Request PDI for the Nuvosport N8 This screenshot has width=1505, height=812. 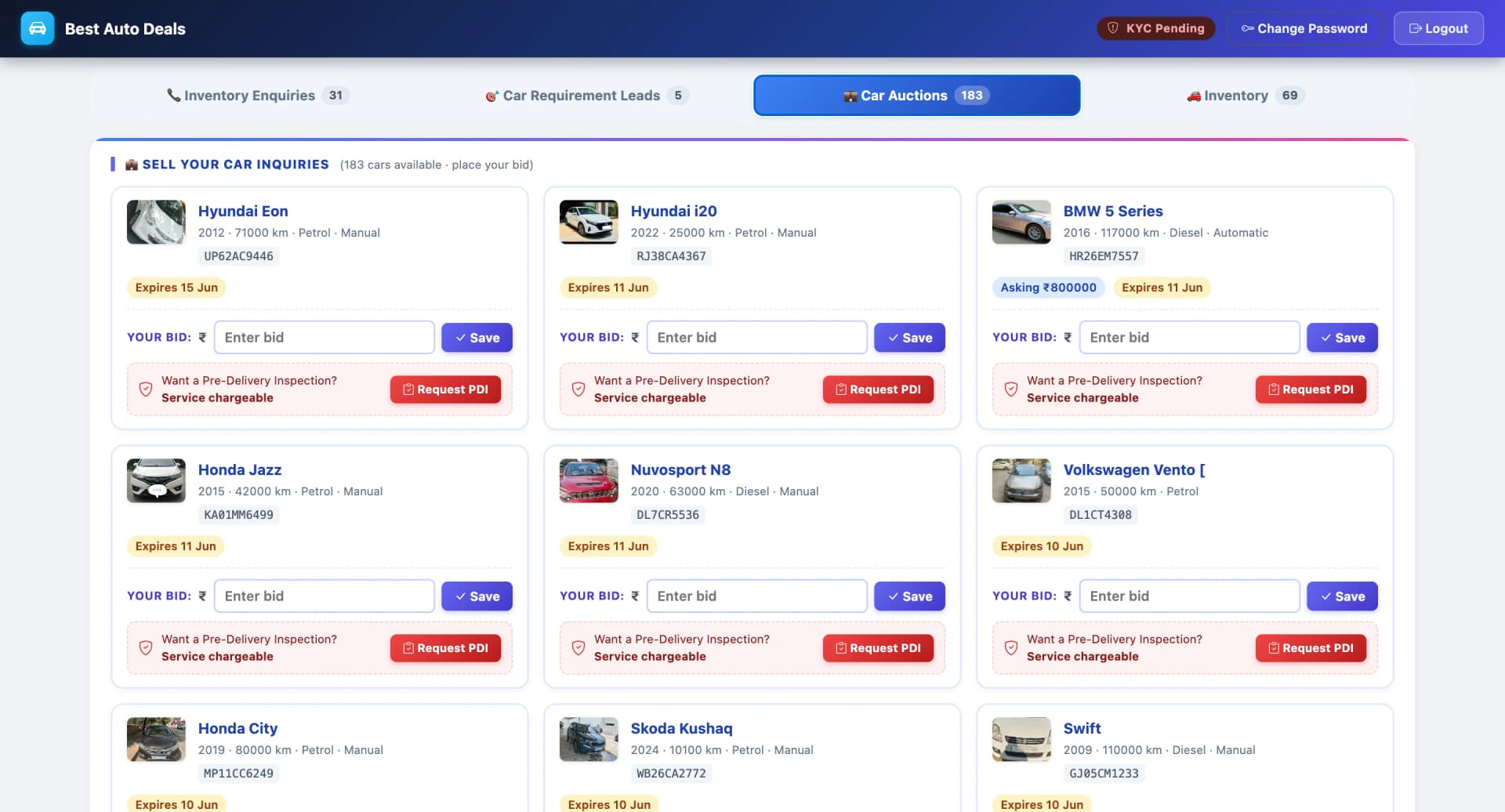(878, 648)
